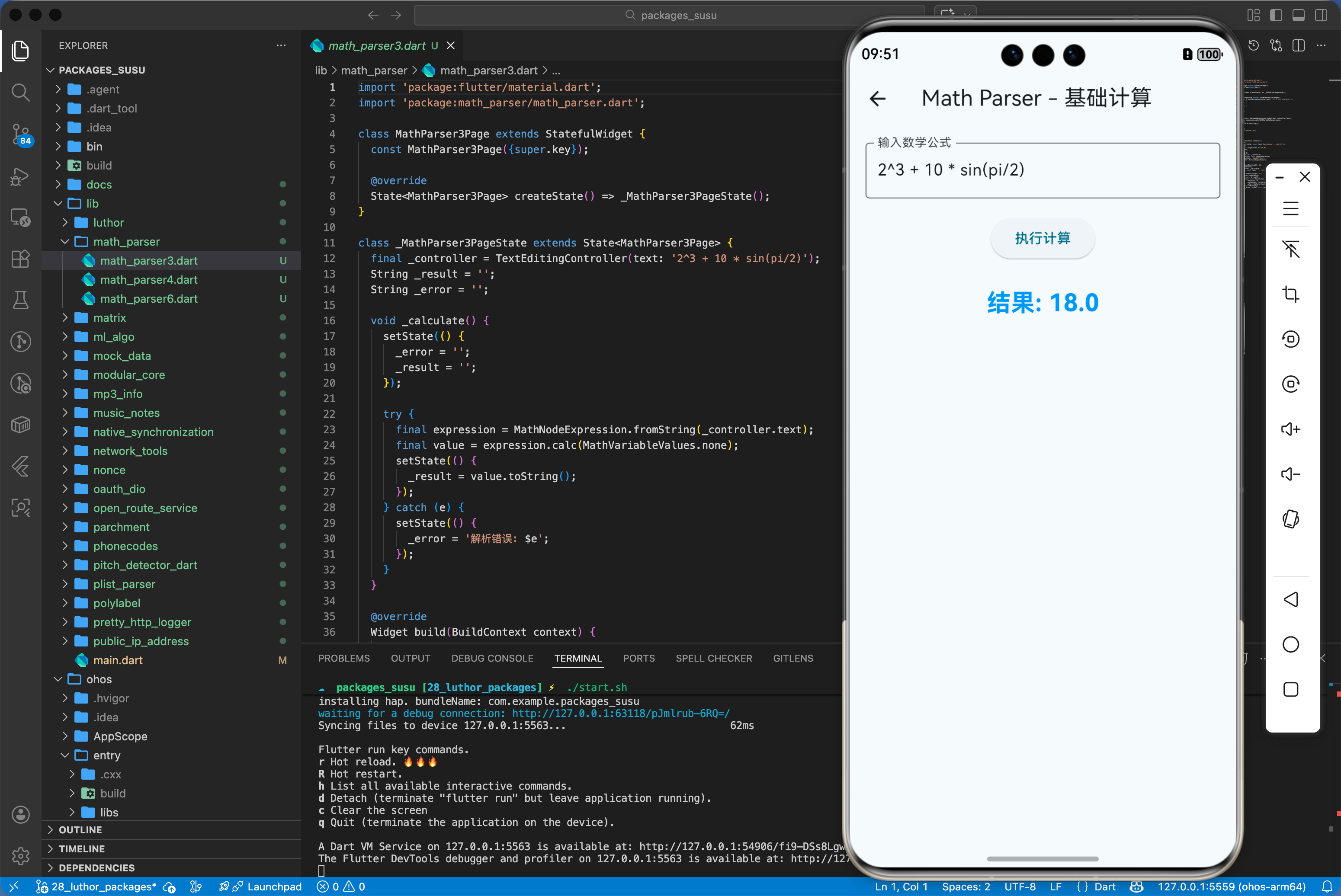1341x896 pixels.
Task: Open the Extensions view icon
Action: coord(21,259)
